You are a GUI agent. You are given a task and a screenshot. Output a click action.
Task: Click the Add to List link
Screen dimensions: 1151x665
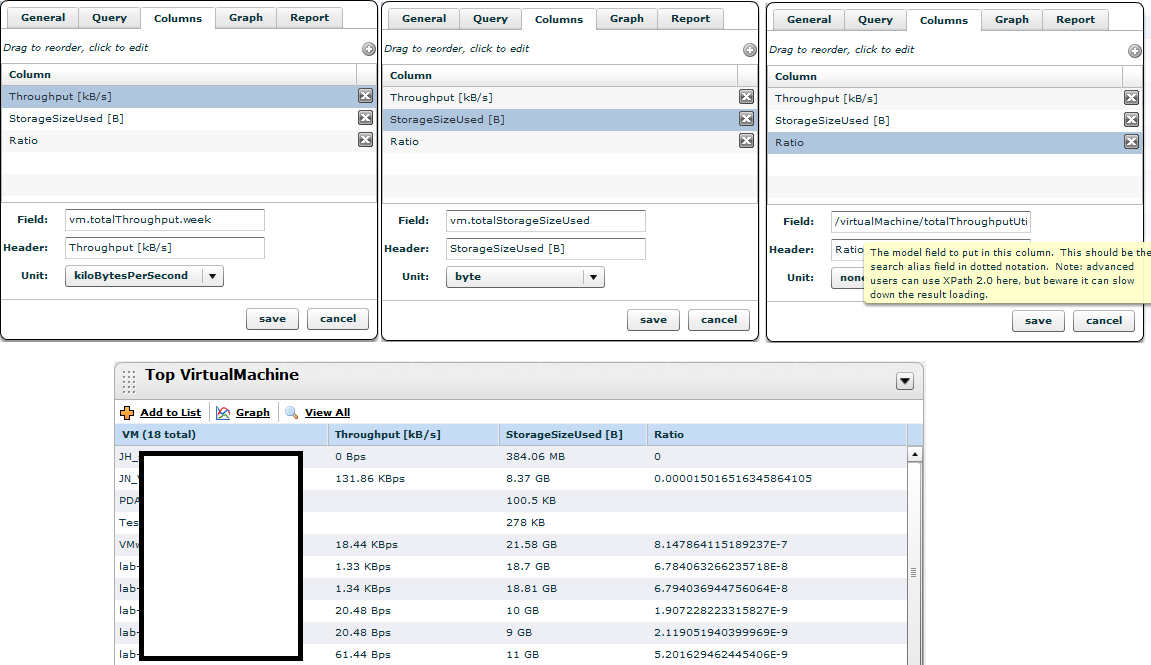pos(170,413)
